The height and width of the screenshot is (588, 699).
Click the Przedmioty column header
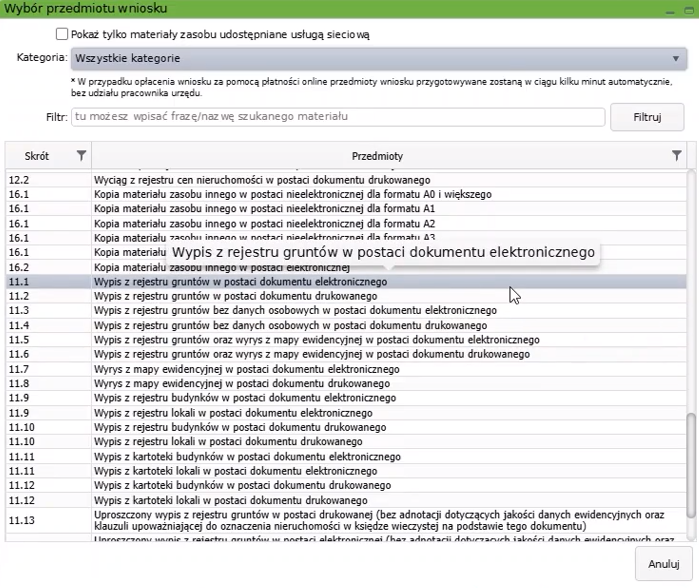coord(377,156)
